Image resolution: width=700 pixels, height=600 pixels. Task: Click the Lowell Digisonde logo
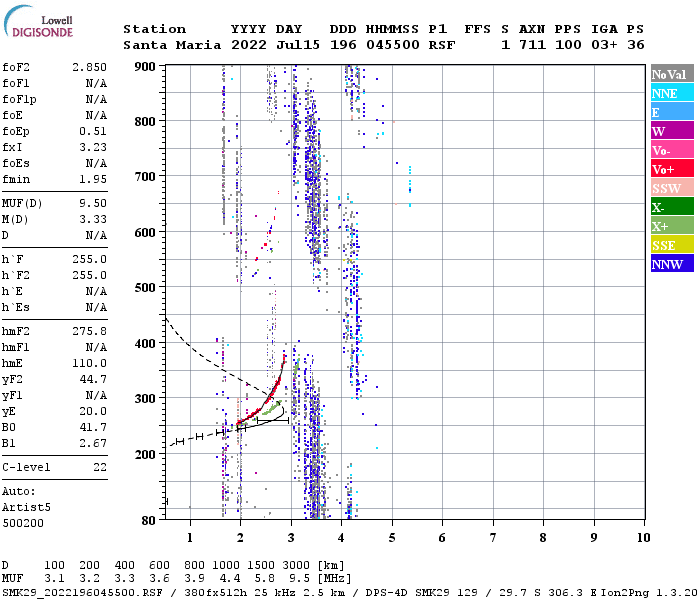click(x=38, y=22)
